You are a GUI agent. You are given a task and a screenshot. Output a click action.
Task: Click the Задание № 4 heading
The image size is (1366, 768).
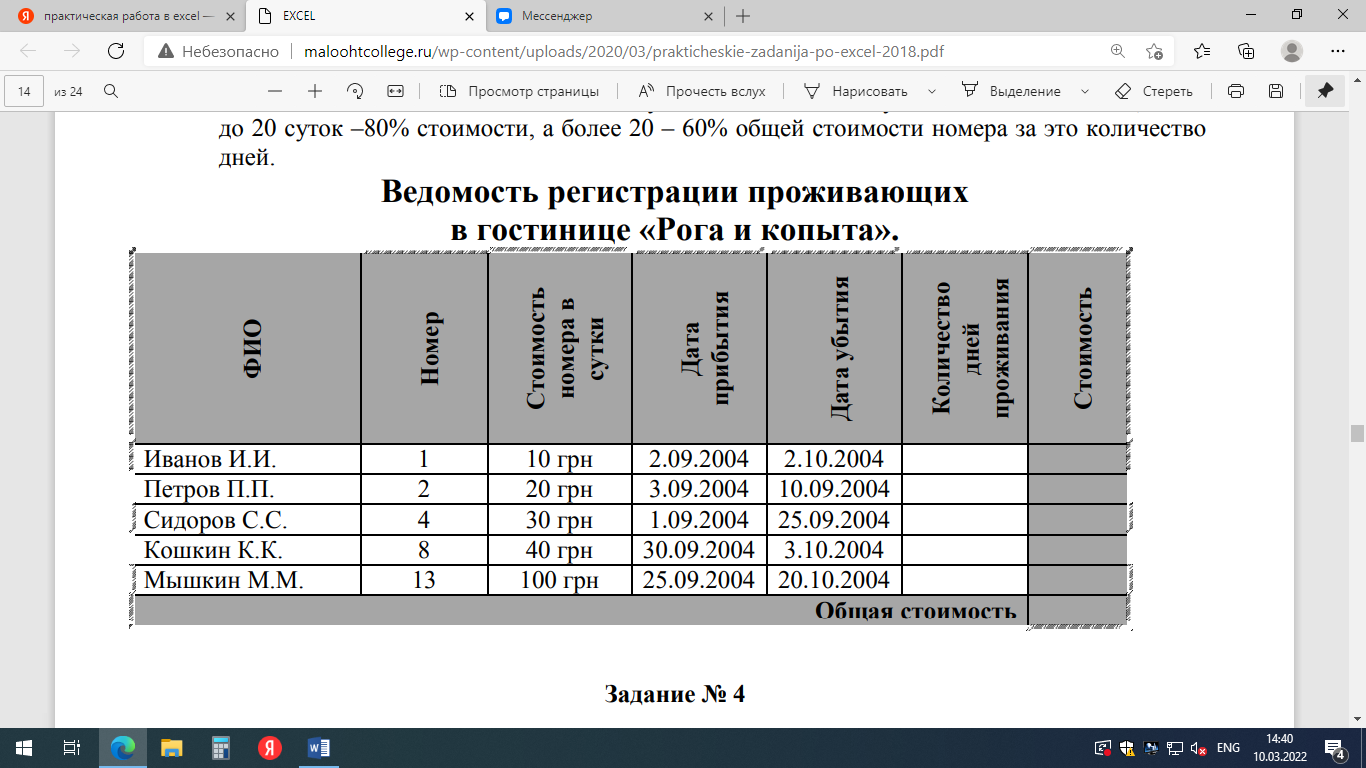[x=675, y=694]
